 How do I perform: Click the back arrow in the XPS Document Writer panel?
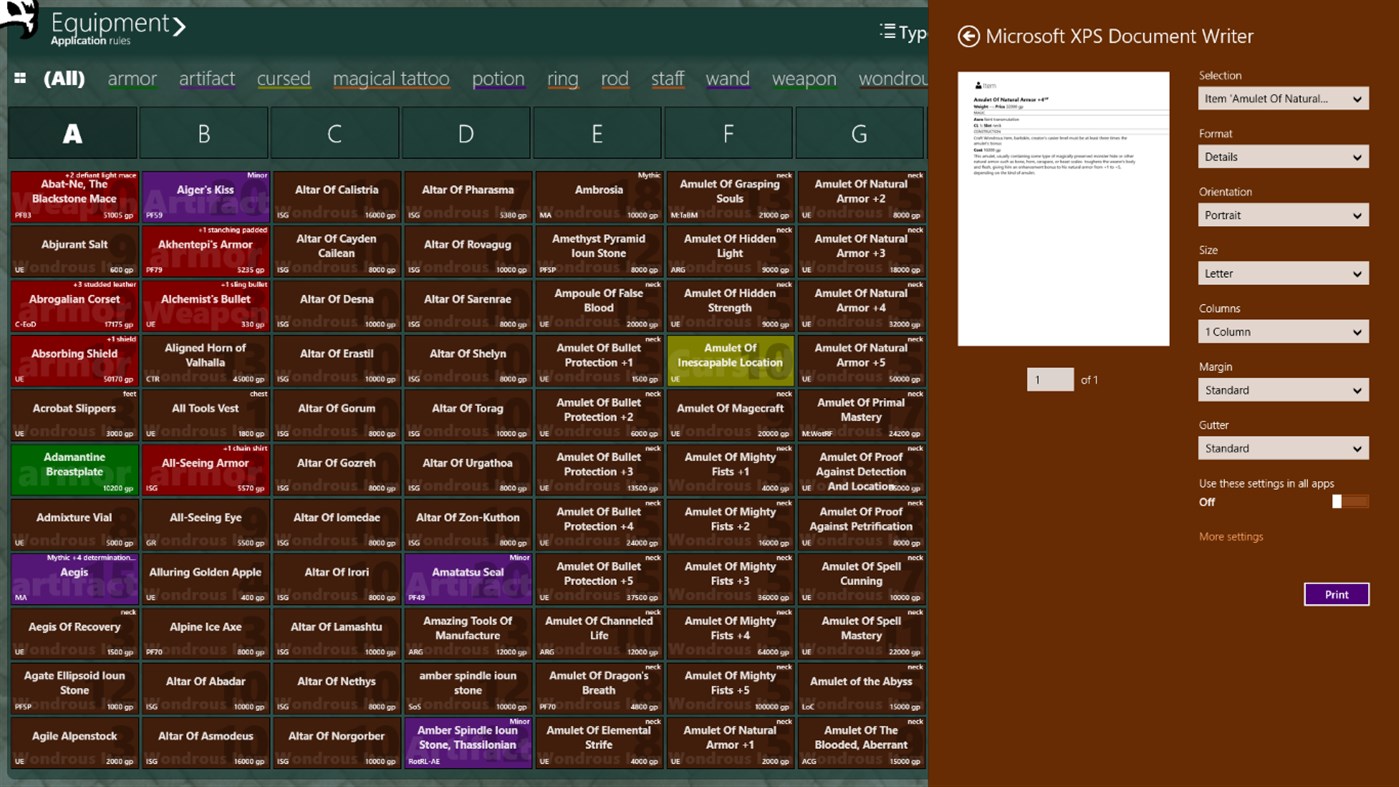point(967,36)
